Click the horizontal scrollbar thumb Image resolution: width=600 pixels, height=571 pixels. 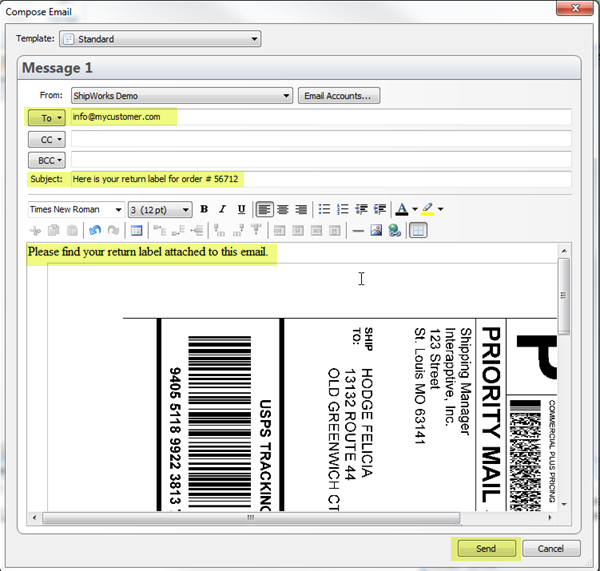coord(251,518)
